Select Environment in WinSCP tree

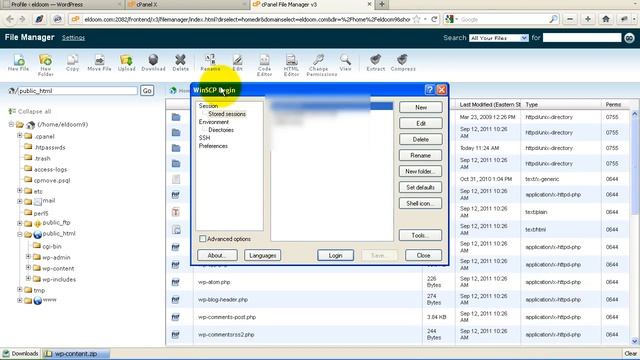click(213, 122)
